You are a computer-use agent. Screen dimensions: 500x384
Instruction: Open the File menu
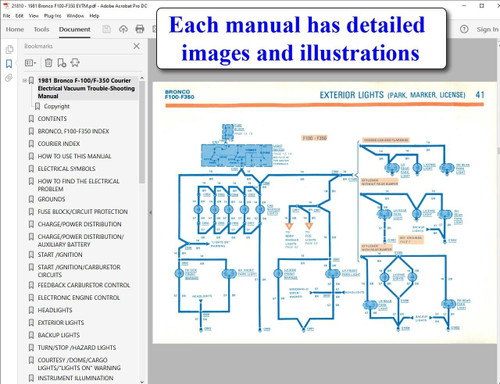click(x=7, y=16)
